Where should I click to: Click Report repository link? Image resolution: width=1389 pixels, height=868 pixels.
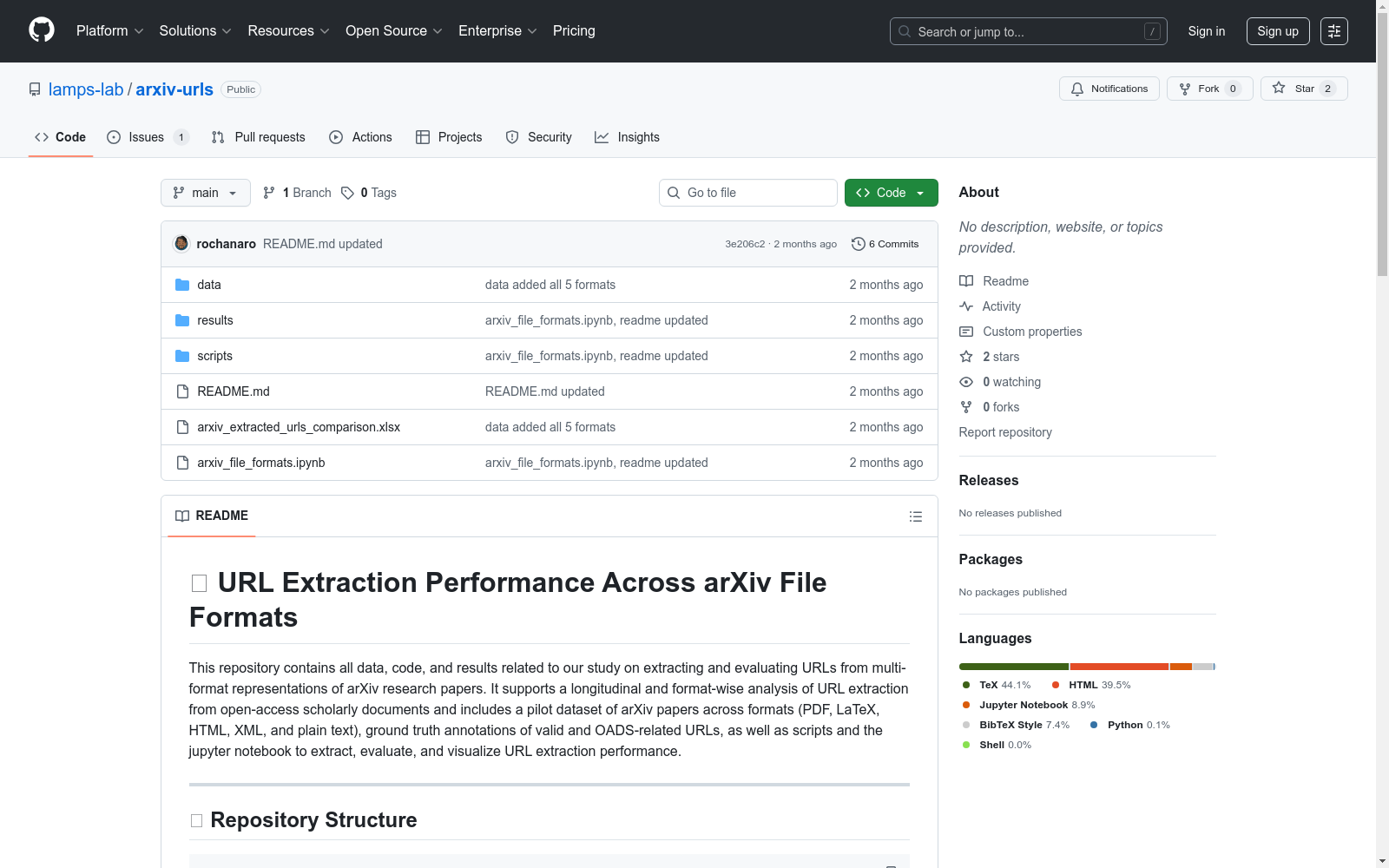coord(1005,432)
